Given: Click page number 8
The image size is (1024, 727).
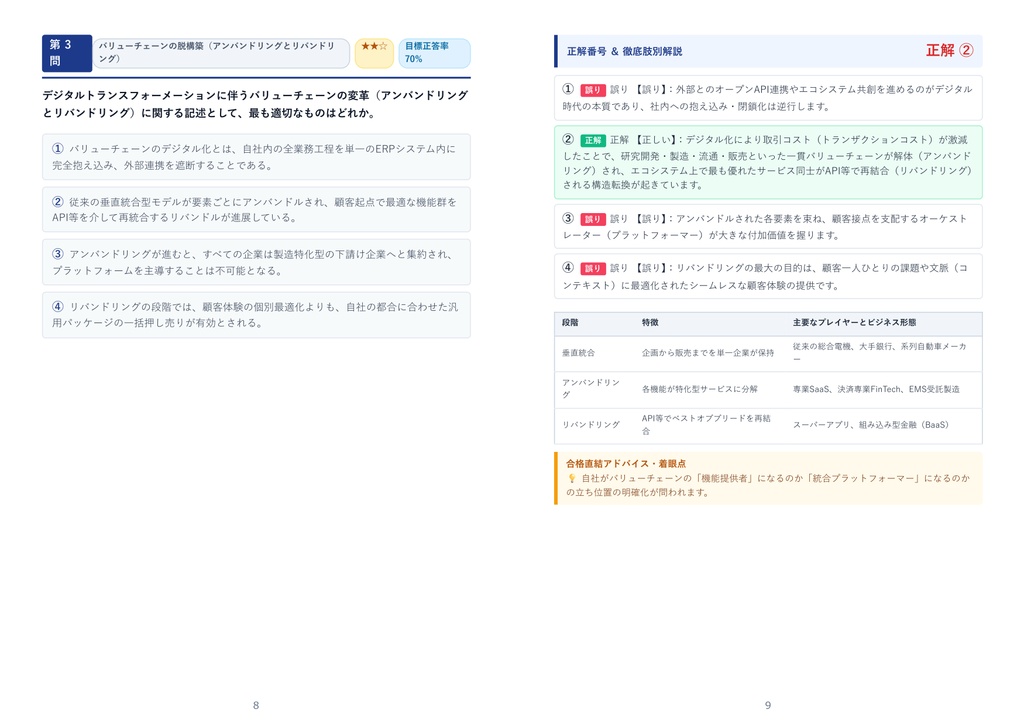Looking at the screenshot, I should coord(256,705).
